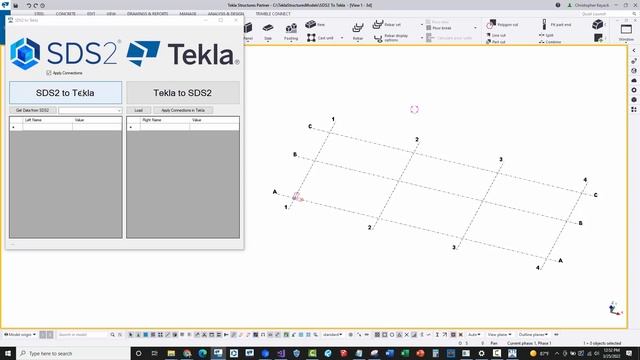Click the SDS2 to Tekla button
The image size is (640, 360).
[65, 93]
